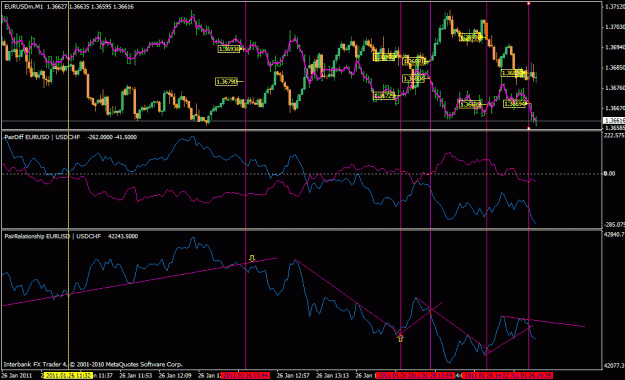Screen dimensions: 625x380
Task: Click the EURUSDm,M1 chart title text
Action: click(x=24, y=7)
